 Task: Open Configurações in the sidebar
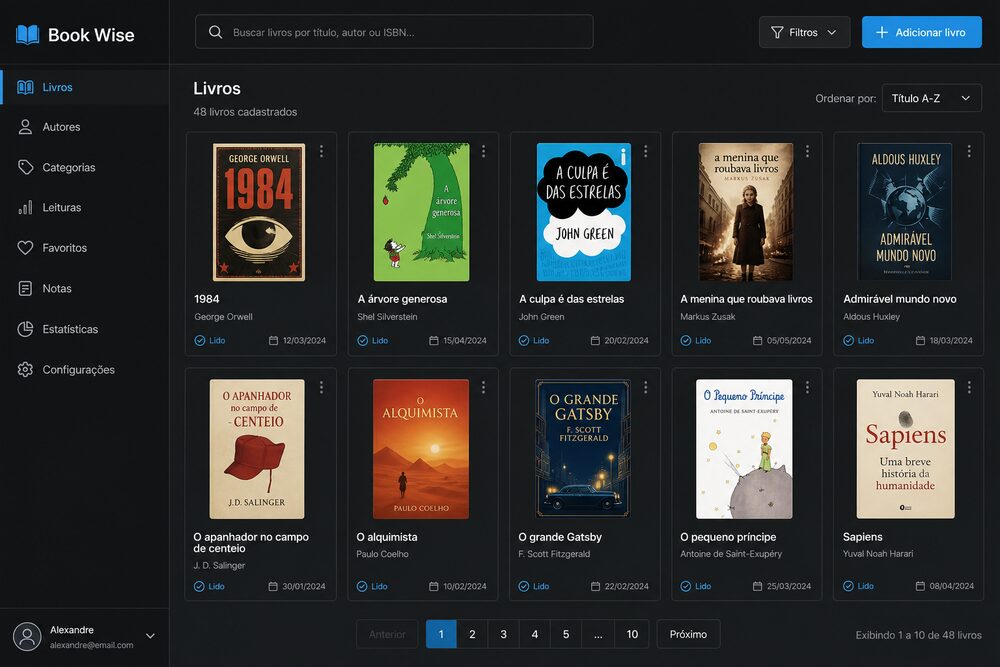tap(85, 370)
